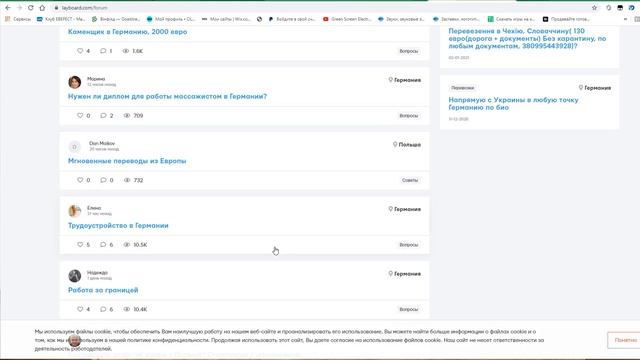Open sidebar post 'Напрямую с Украины'

[513, 104]
